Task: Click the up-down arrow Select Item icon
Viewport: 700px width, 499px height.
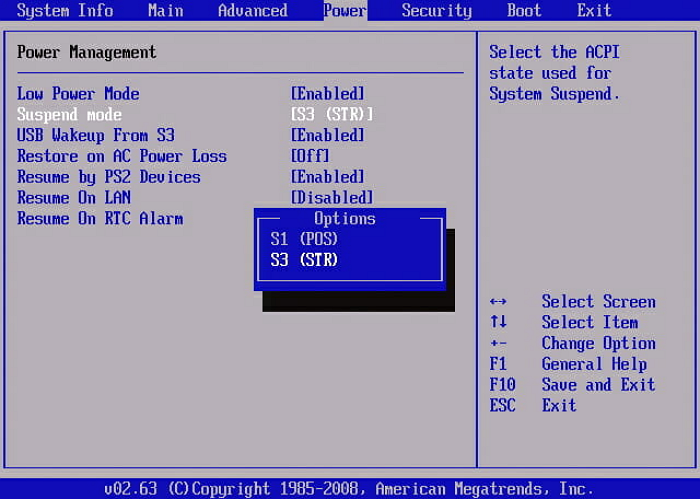Action: pyautogui.click(x=498, y=322)
